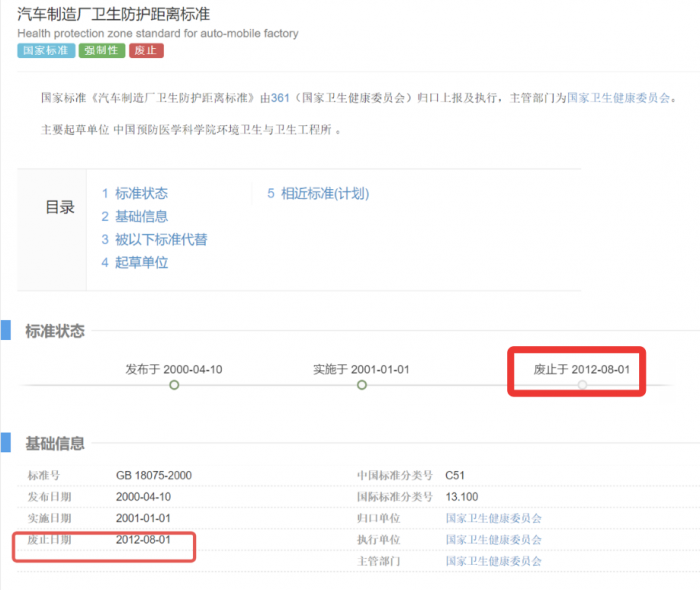Click the 发布于 2000-04-10 timeline circle
700x590 pixels.
pyautogui.click(x=174, y=385)
